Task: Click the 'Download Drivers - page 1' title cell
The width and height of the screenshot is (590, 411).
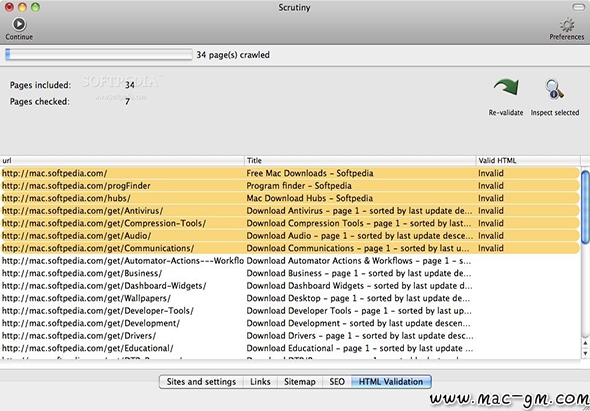Action: pos(360,335)
